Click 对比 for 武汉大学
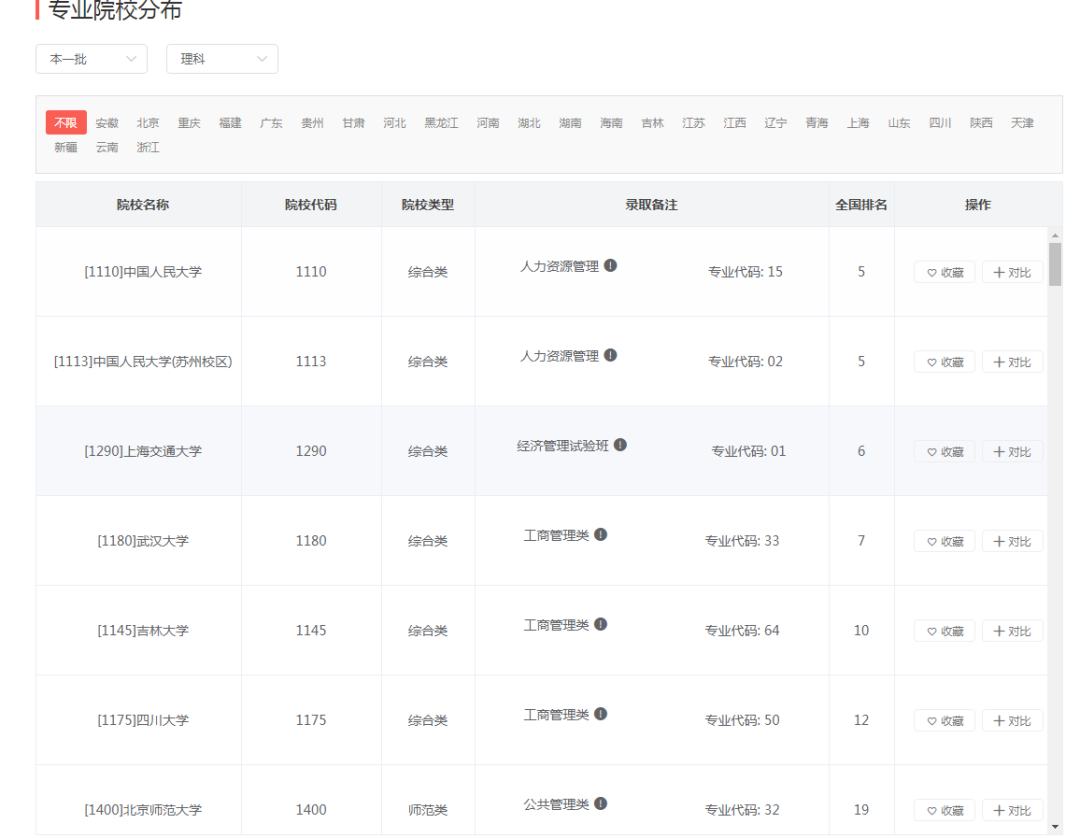The width and height of the screenshot is (1080, 838). pyautogui.click(x=1012, y=542)
